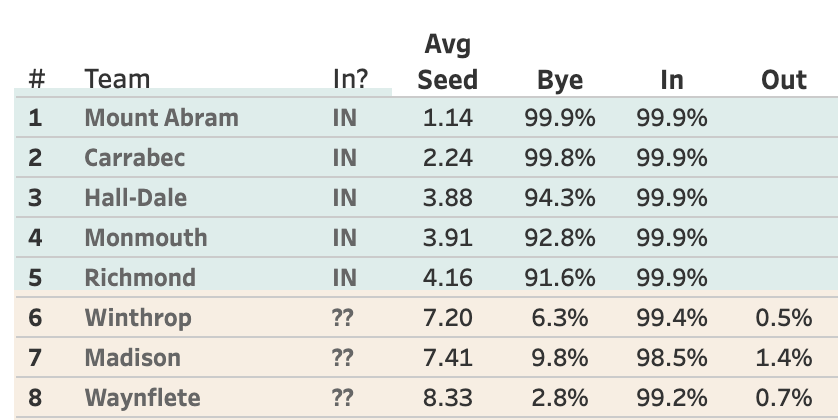Click the In? column header
This screenshot has height=420, width=838.
tap(351, 79)
